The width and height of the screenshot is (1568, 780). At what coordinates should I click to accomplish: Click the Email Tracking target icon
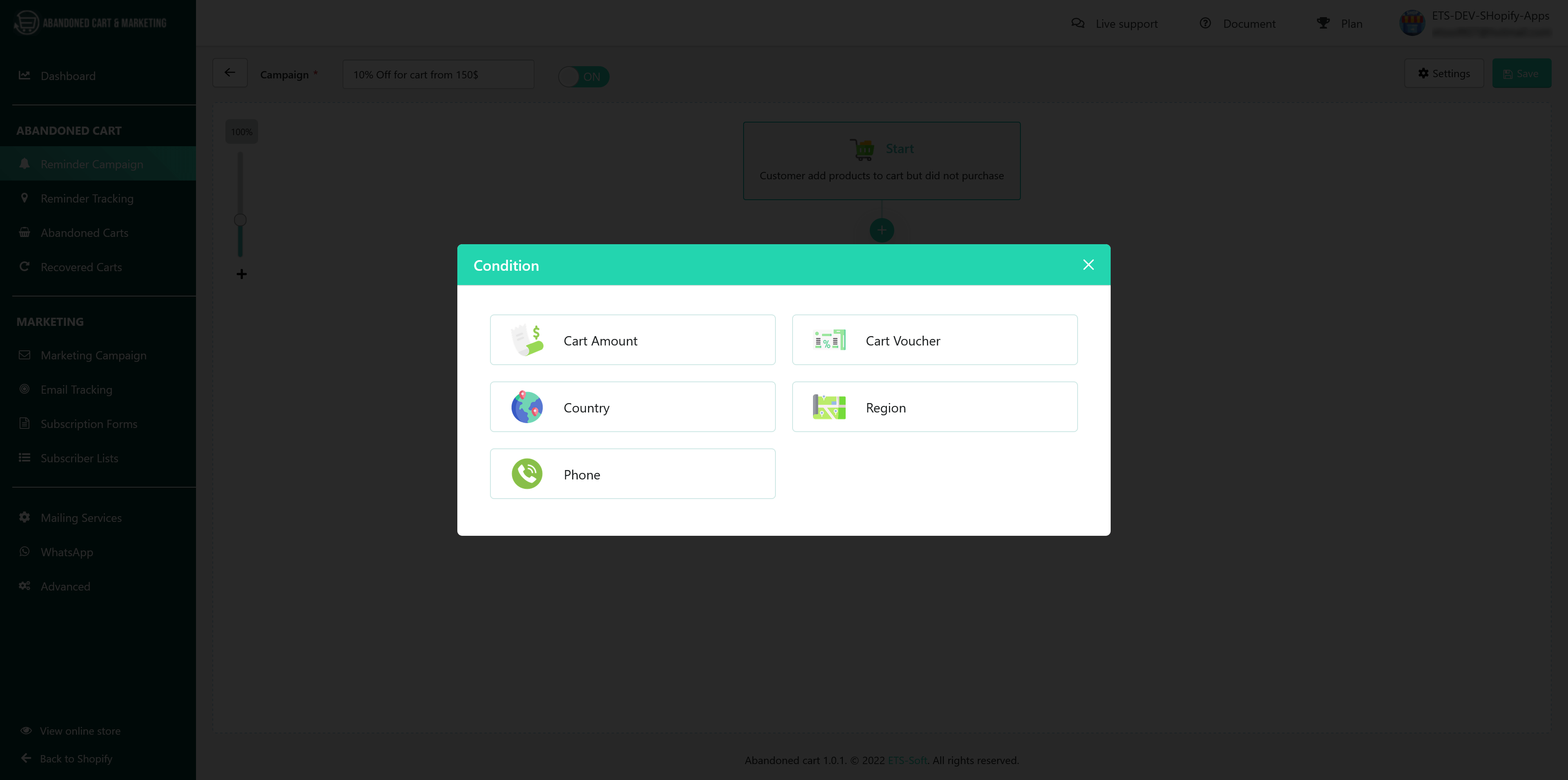pyautogui.click(x=24, y=389)
